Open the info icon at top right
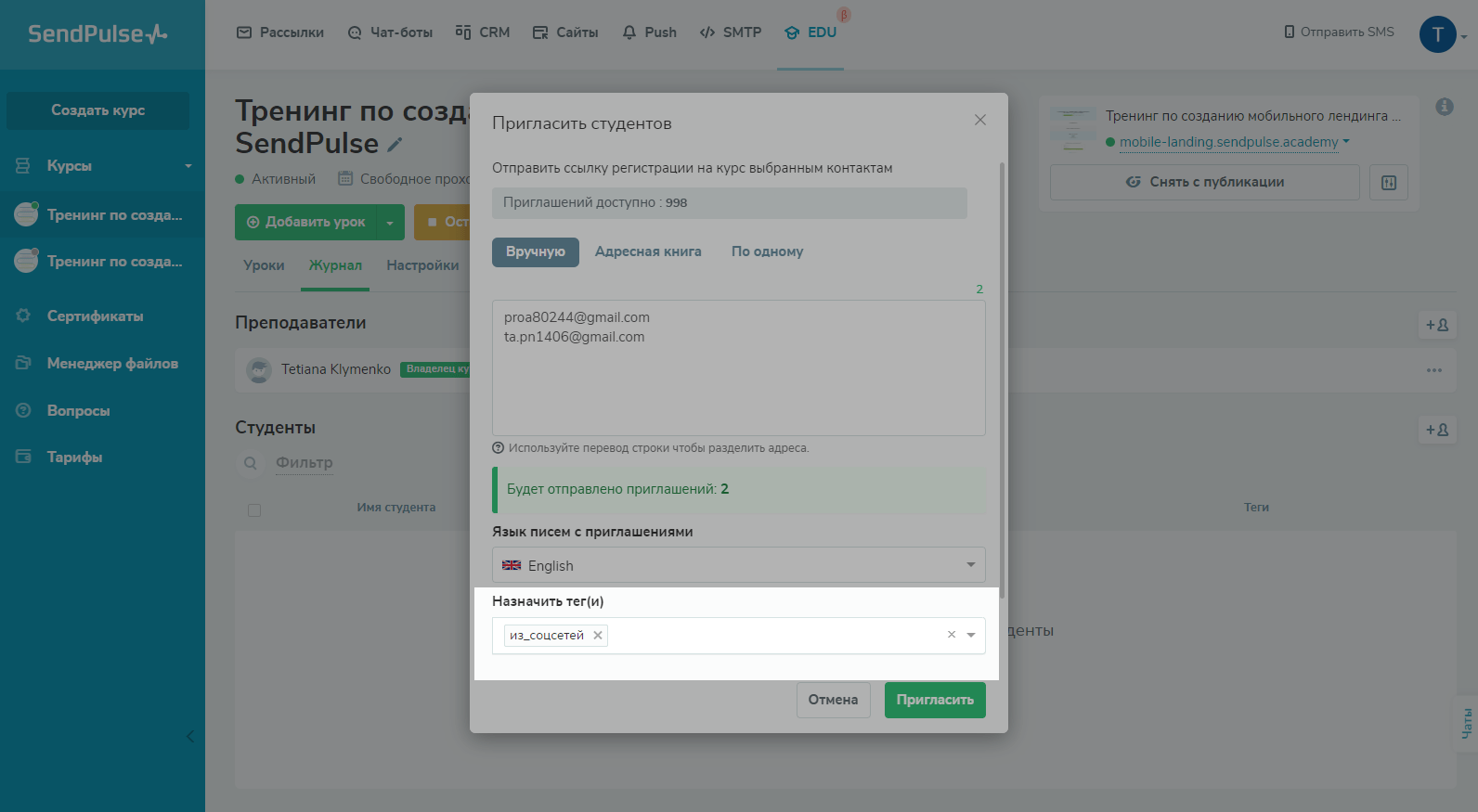This screenshot has height=812, width=1478. 1445,107
